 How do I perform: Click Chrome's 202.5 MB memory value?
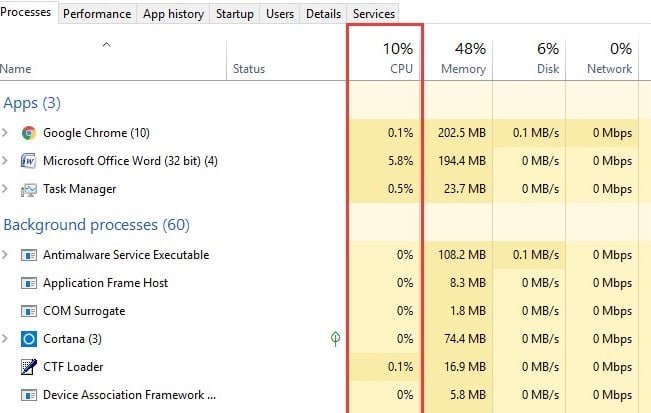pyautogui.click(x=462, y=133)
